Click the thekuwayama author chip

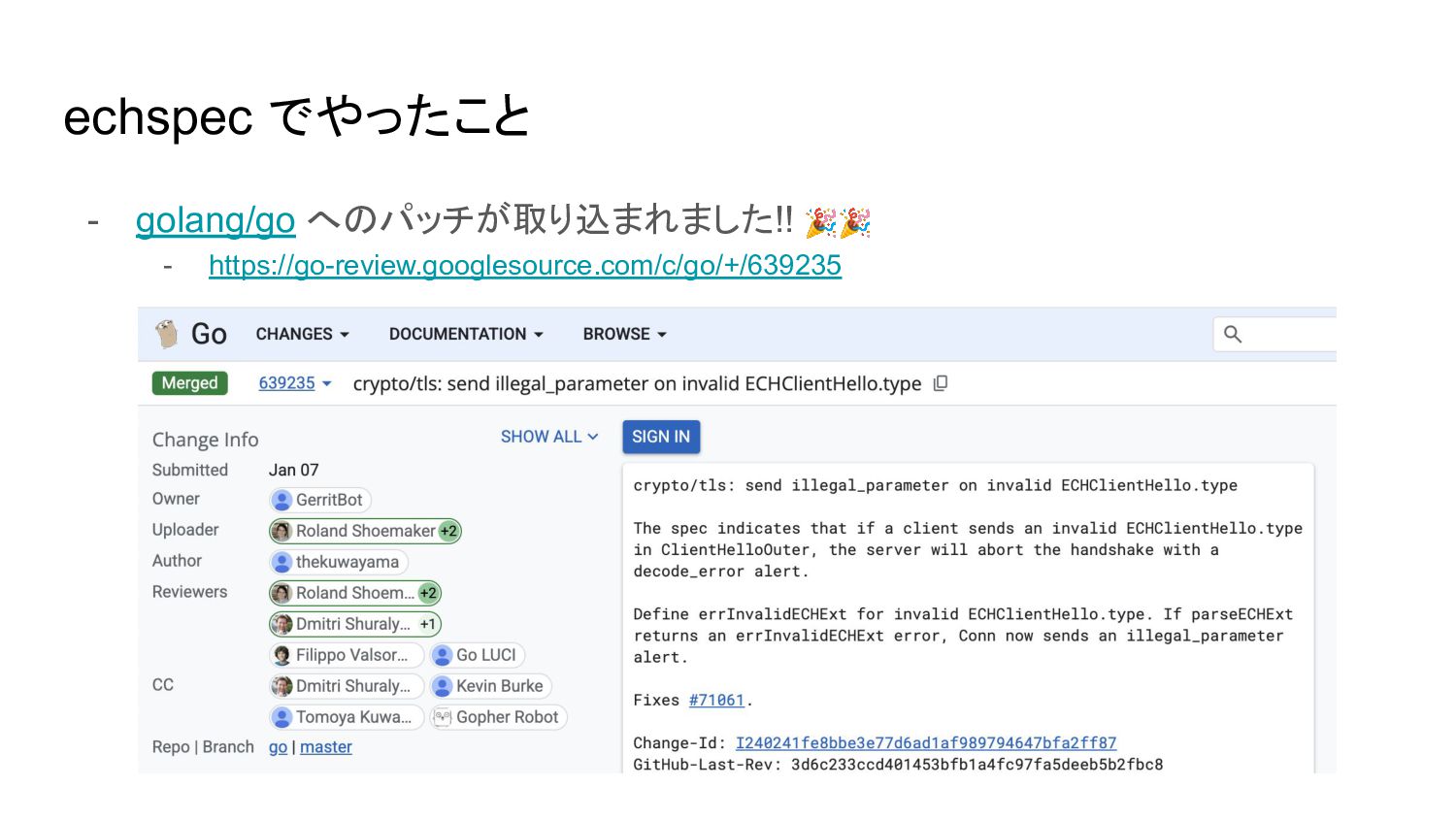(x=338, y=562)
